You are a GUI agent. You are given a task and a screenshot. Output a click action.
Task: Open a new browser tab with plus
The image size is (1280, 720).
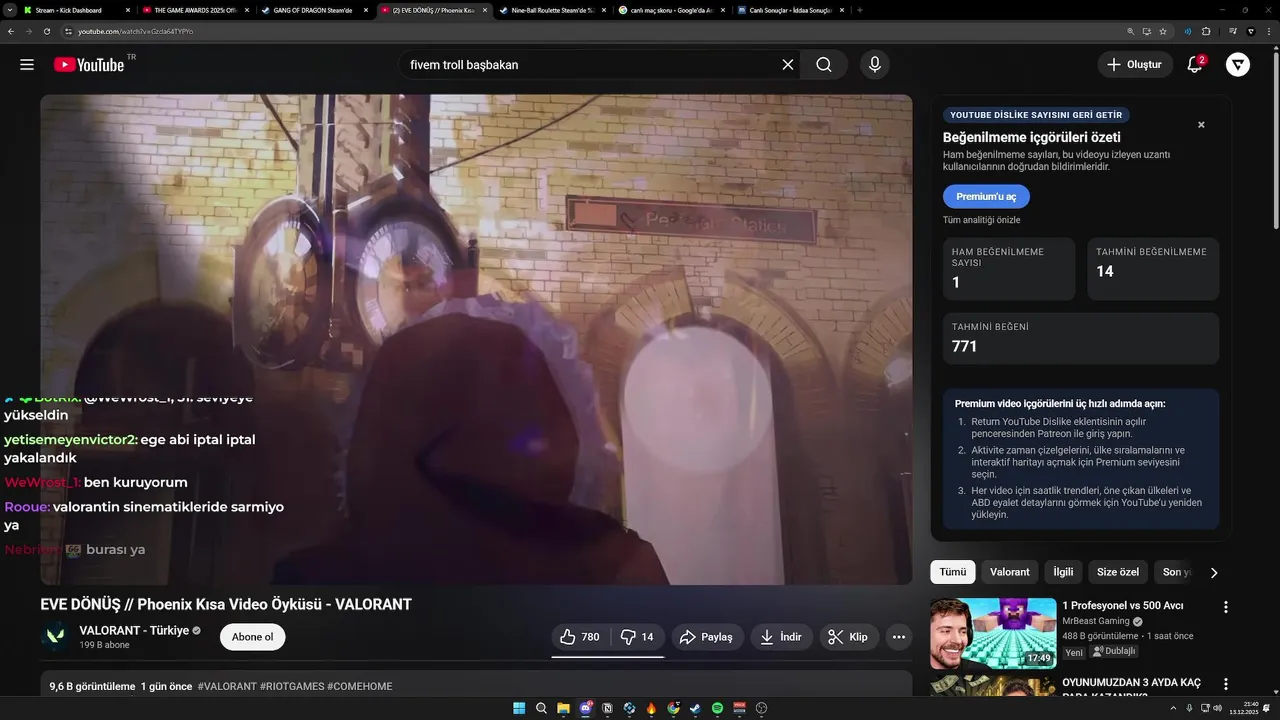860,10
